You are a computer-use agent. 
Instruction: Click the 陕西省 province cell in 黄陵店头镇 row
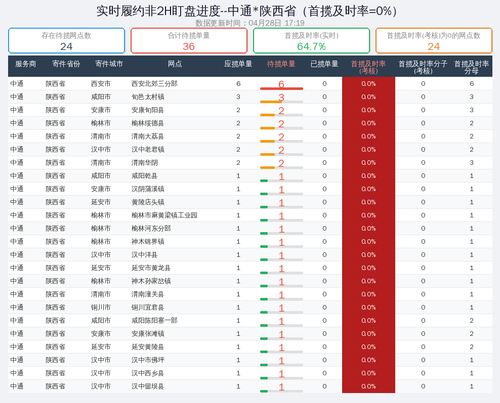click(x=55, y=202)
